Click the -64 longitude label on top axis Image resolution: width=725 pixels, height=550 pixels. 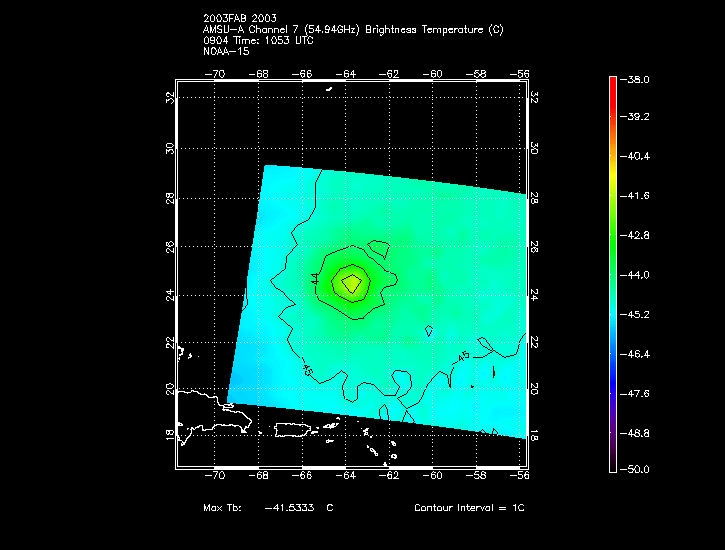pos(345,74)
